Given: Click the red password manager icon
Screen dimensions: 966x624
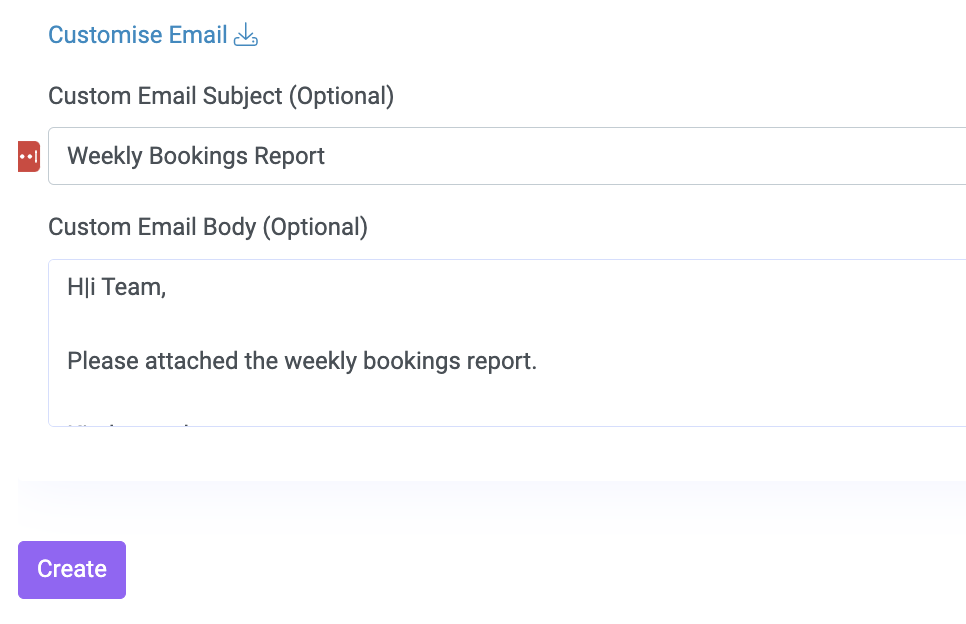Looking at the screenshot, I should pos(29,156).
